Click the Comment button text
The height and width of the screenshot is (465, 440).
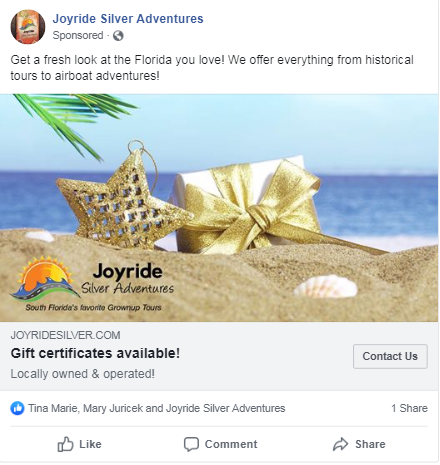click(x=231, y=444)
